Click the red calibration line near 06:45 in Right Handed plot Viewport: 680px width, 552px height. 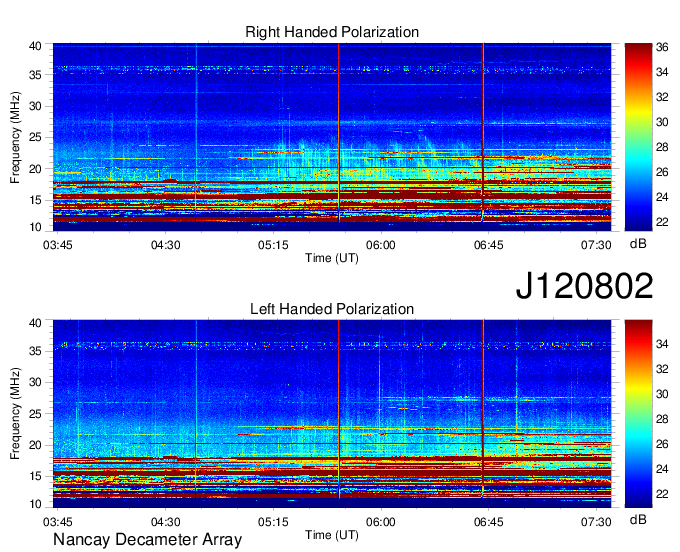pos(483,132)
